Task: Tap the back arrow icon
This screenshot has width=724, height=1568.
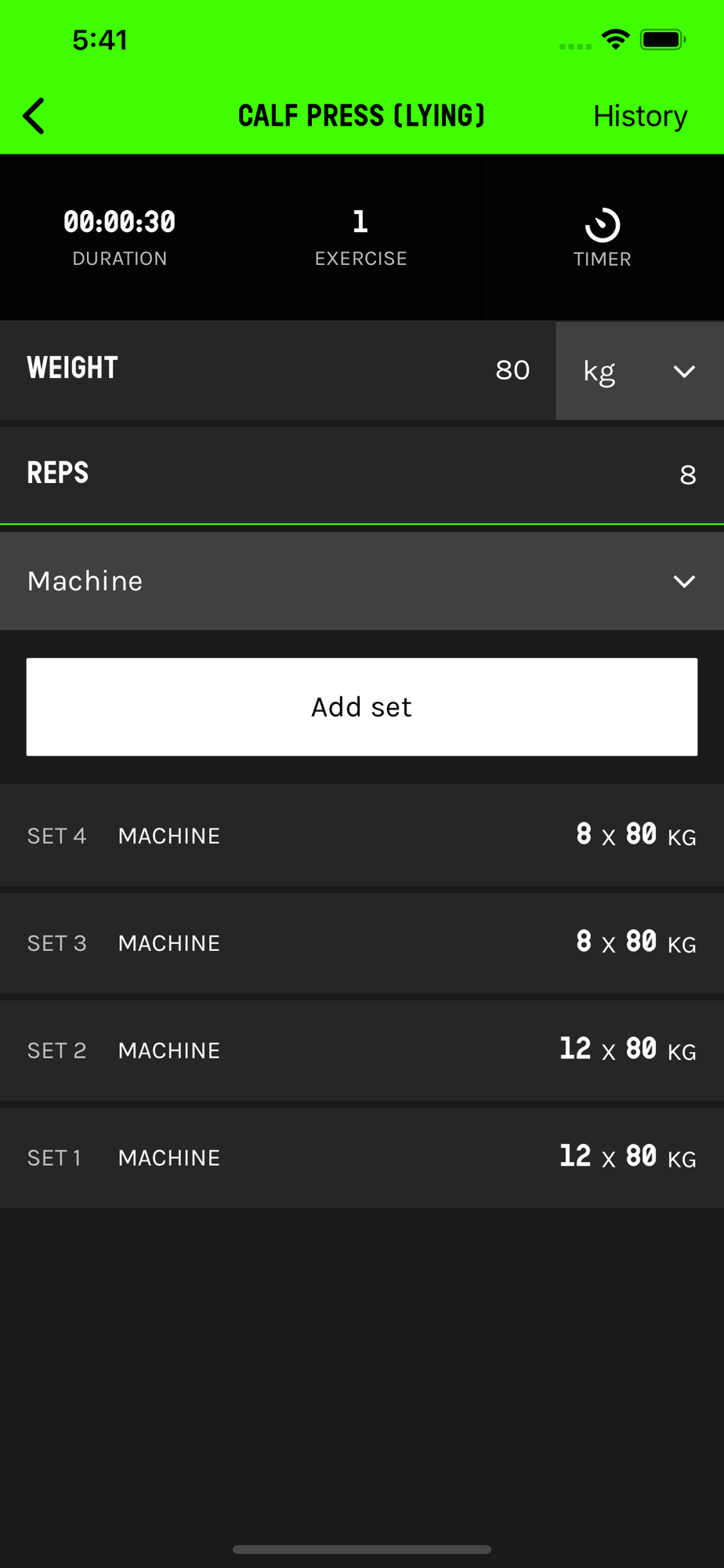Action: pyautogui.click(x=34, y=116)
